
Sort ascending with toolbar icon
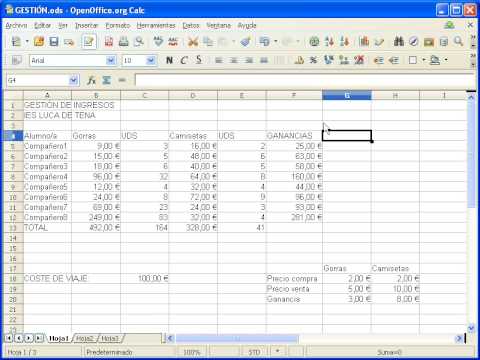pyautogui.click(x=329, y=42)
